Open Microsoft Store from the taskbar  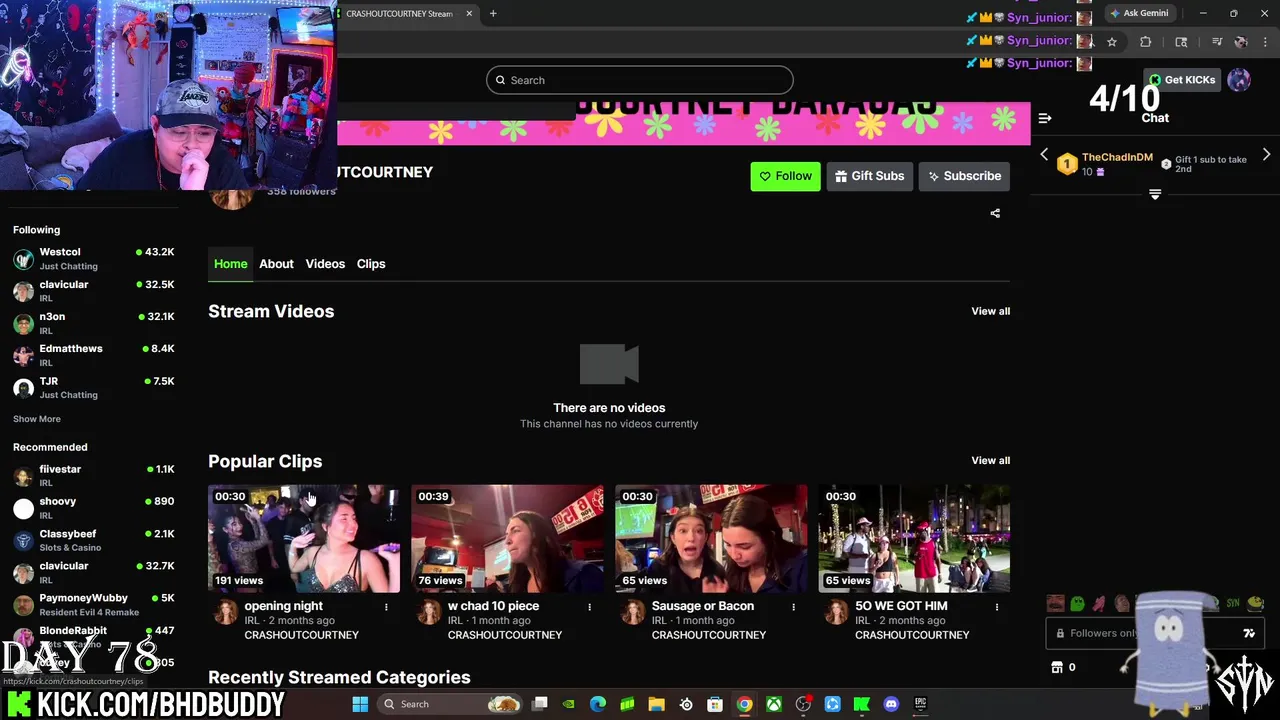point(715,704)
